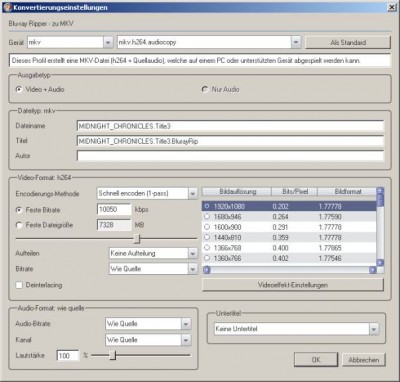400x382 pixels.
Task: Click the Lautstärke 100 field
Action: 68,356
